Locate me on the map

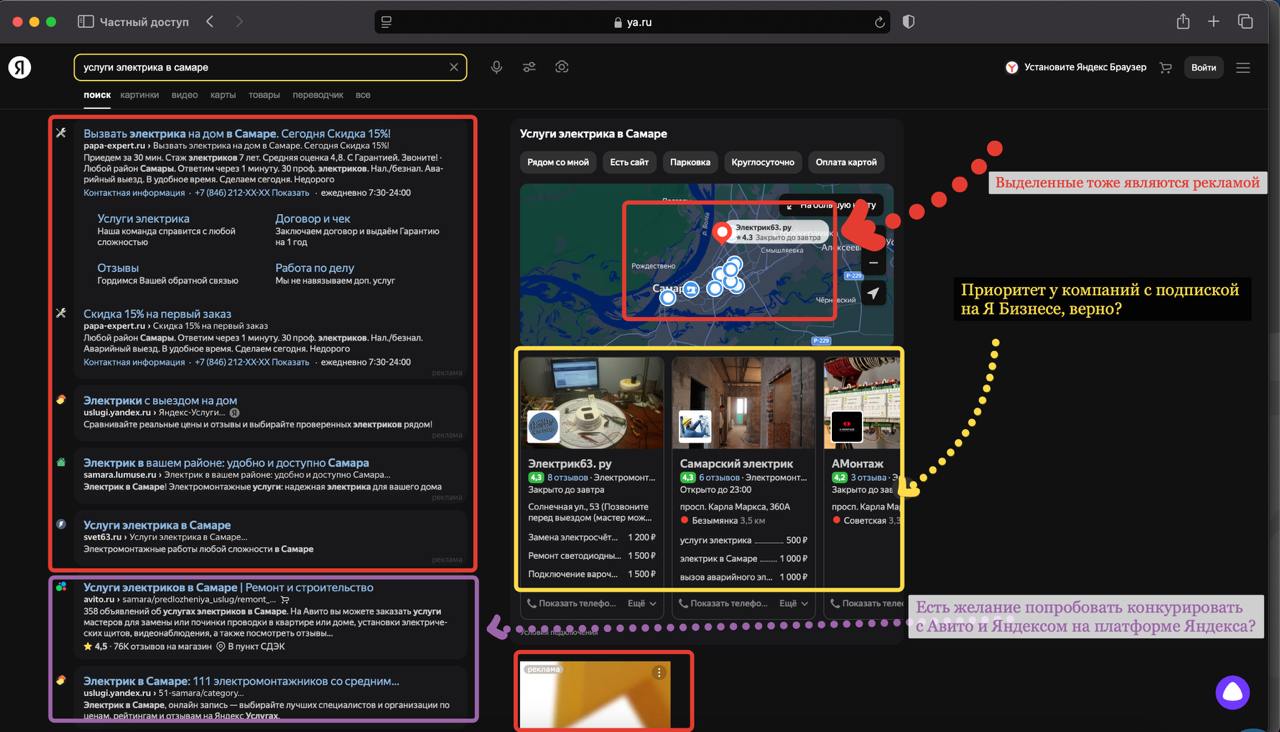(x=873, y=293)
